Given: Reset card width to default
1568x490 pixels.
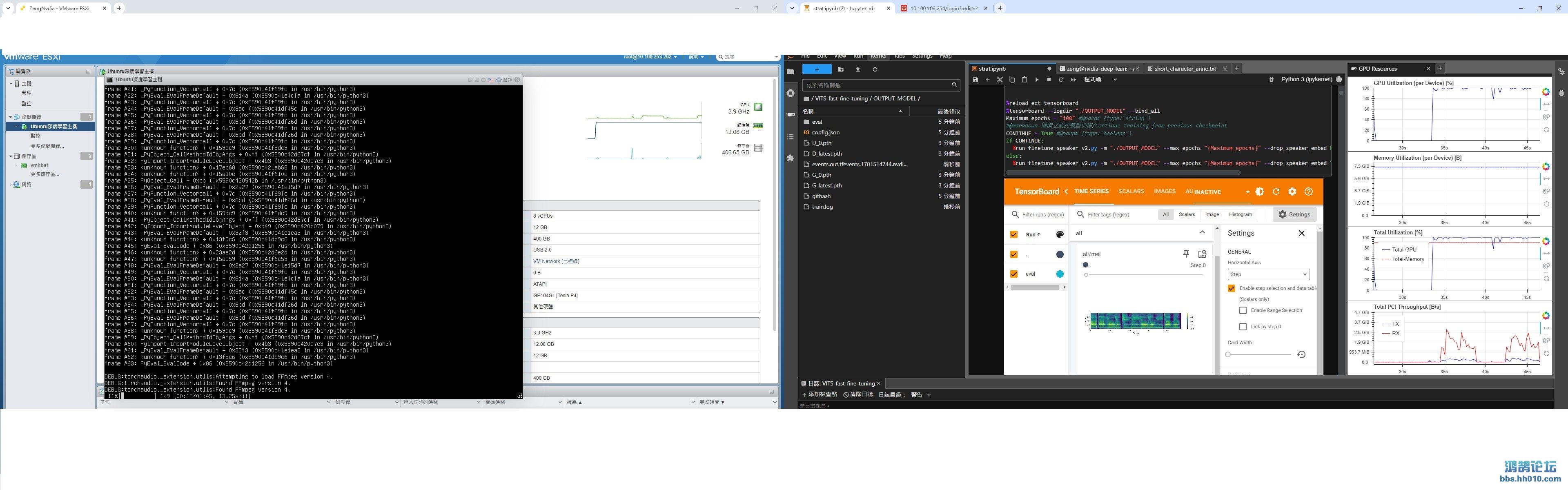Looking at the screenshot, I should coord(1301,354).
